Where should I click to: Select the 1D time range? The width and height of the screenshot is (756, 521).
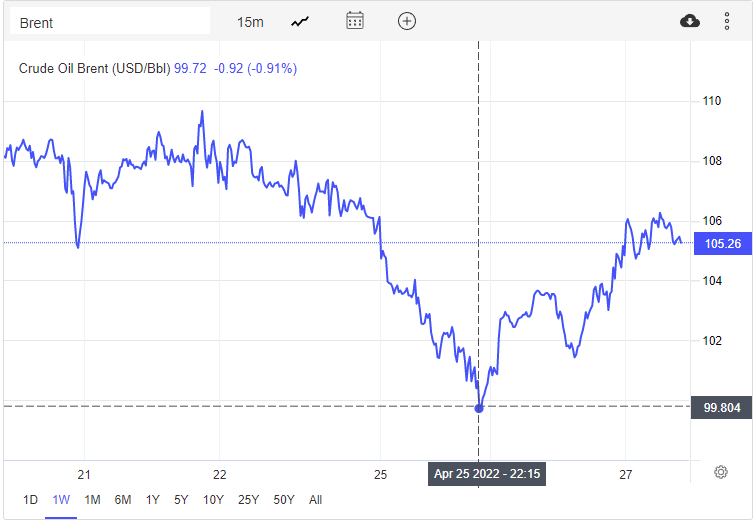tap(30, 500)
